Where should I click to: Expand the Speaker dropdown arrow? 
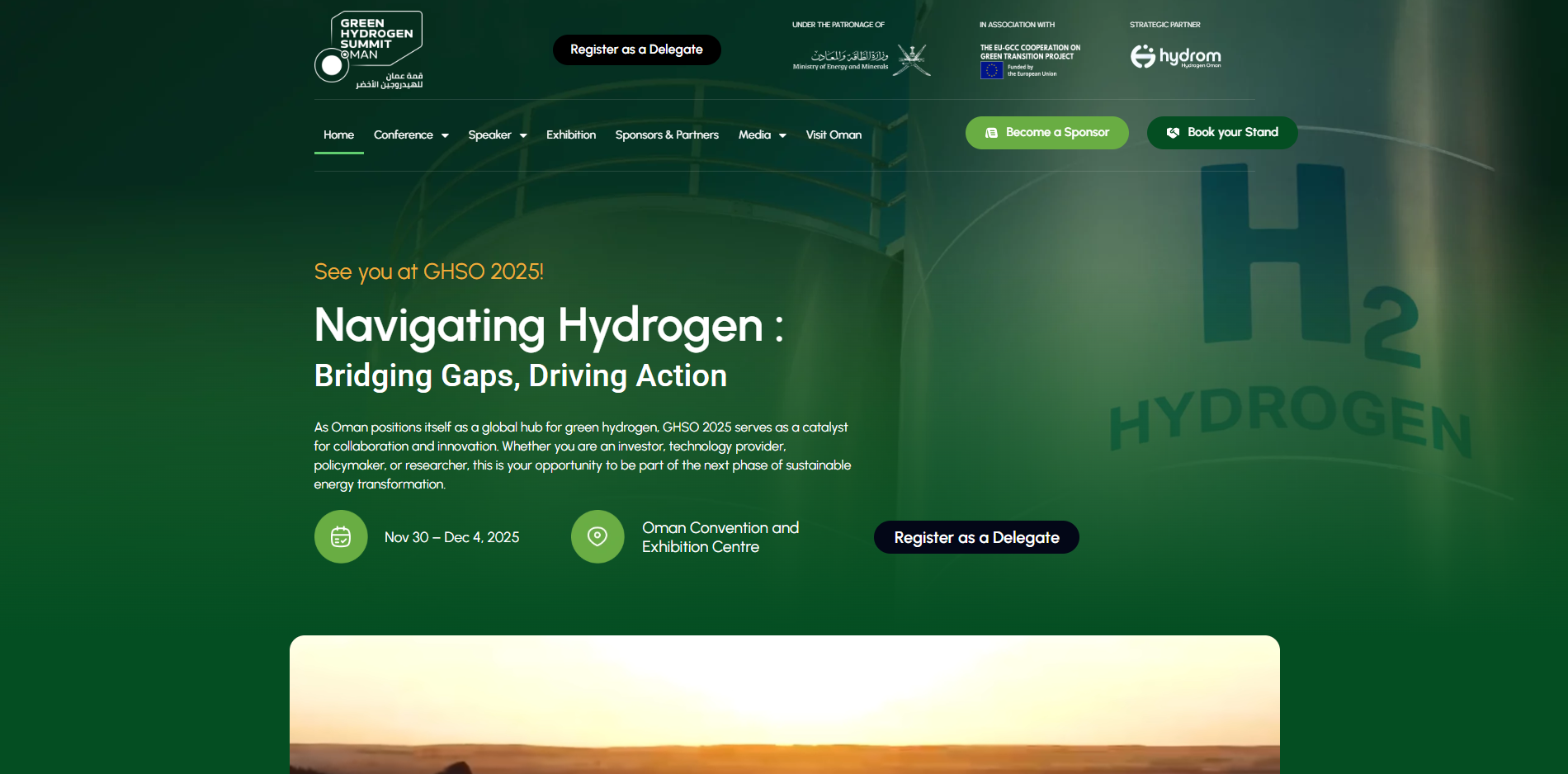[x=523, y=135]
